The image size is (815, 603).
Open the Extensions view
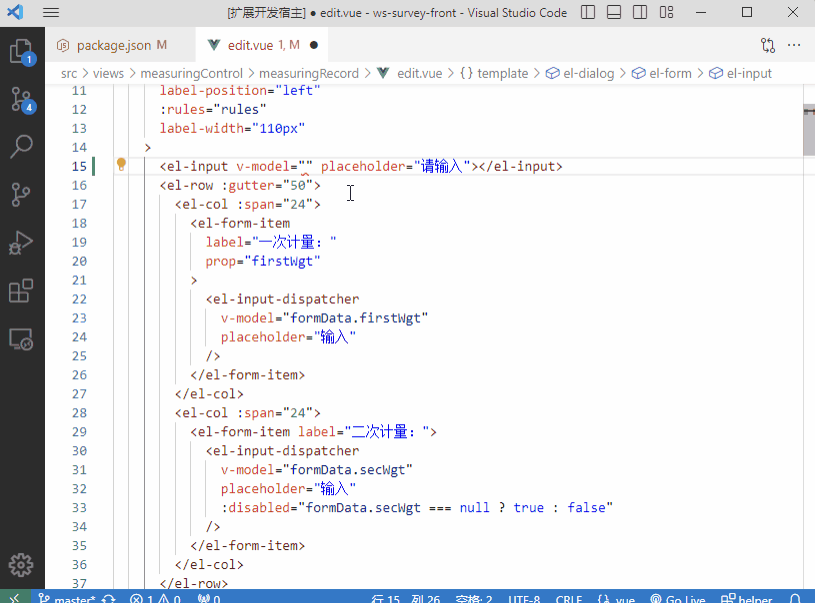(x=21, y=291)
